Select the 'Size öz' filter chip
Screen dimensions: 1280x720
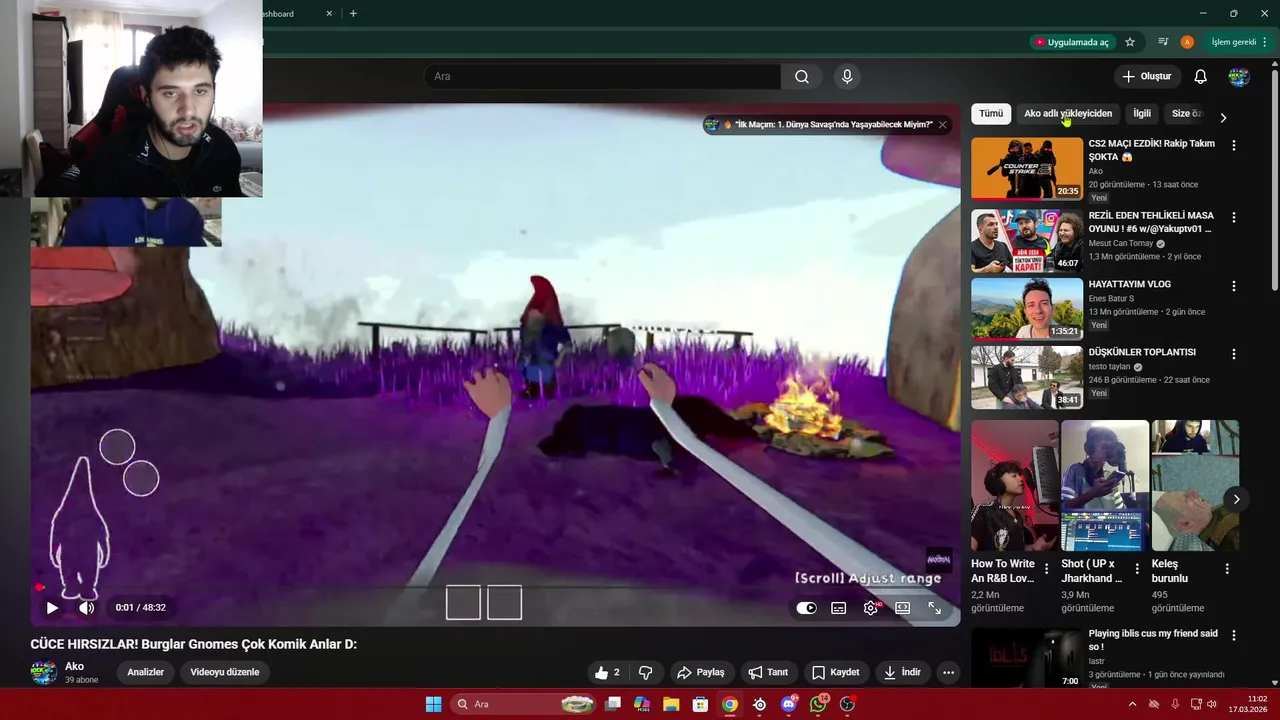[x=1186, y=113]
